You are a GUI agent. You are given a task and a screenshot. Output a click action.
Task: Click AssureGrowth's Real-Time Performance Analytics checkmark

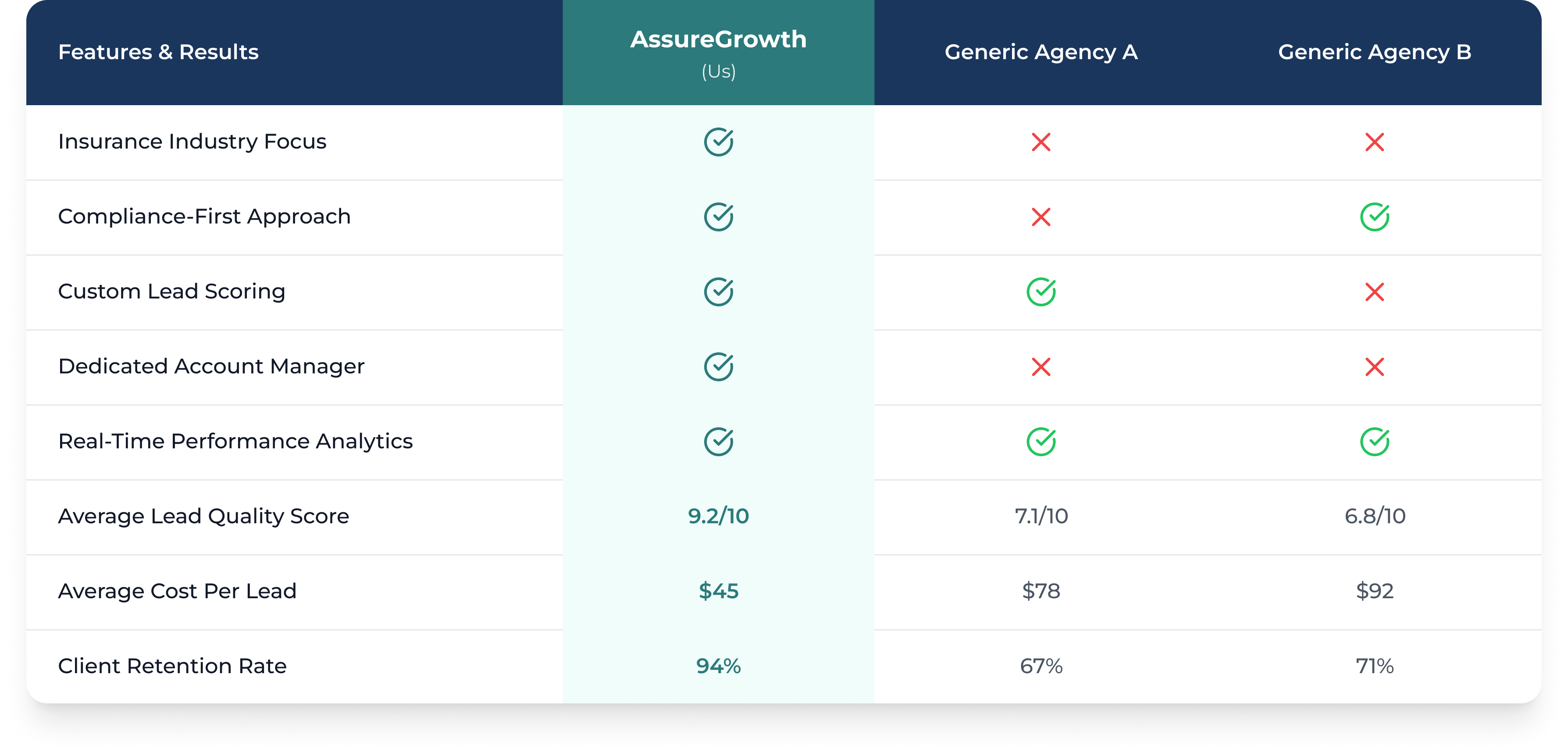[x=718, y=442]
